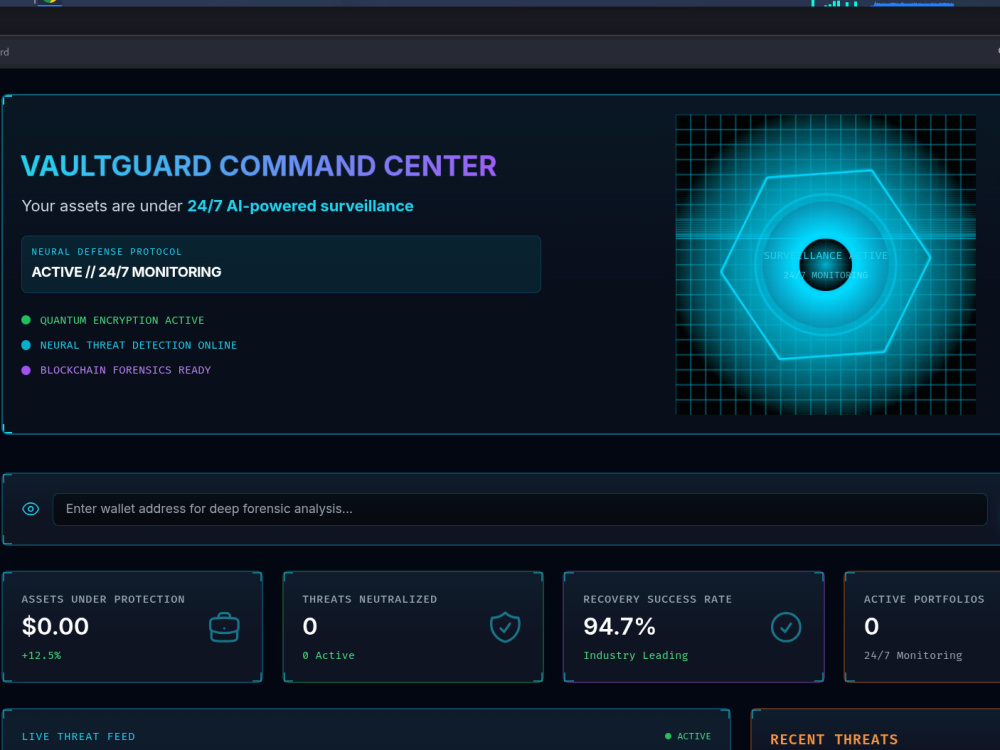The height and width of the screenshot is (750, 1000).
Task: Click the cyan dot beside Neural Threat Detection
Action: [x=26, y=345]
